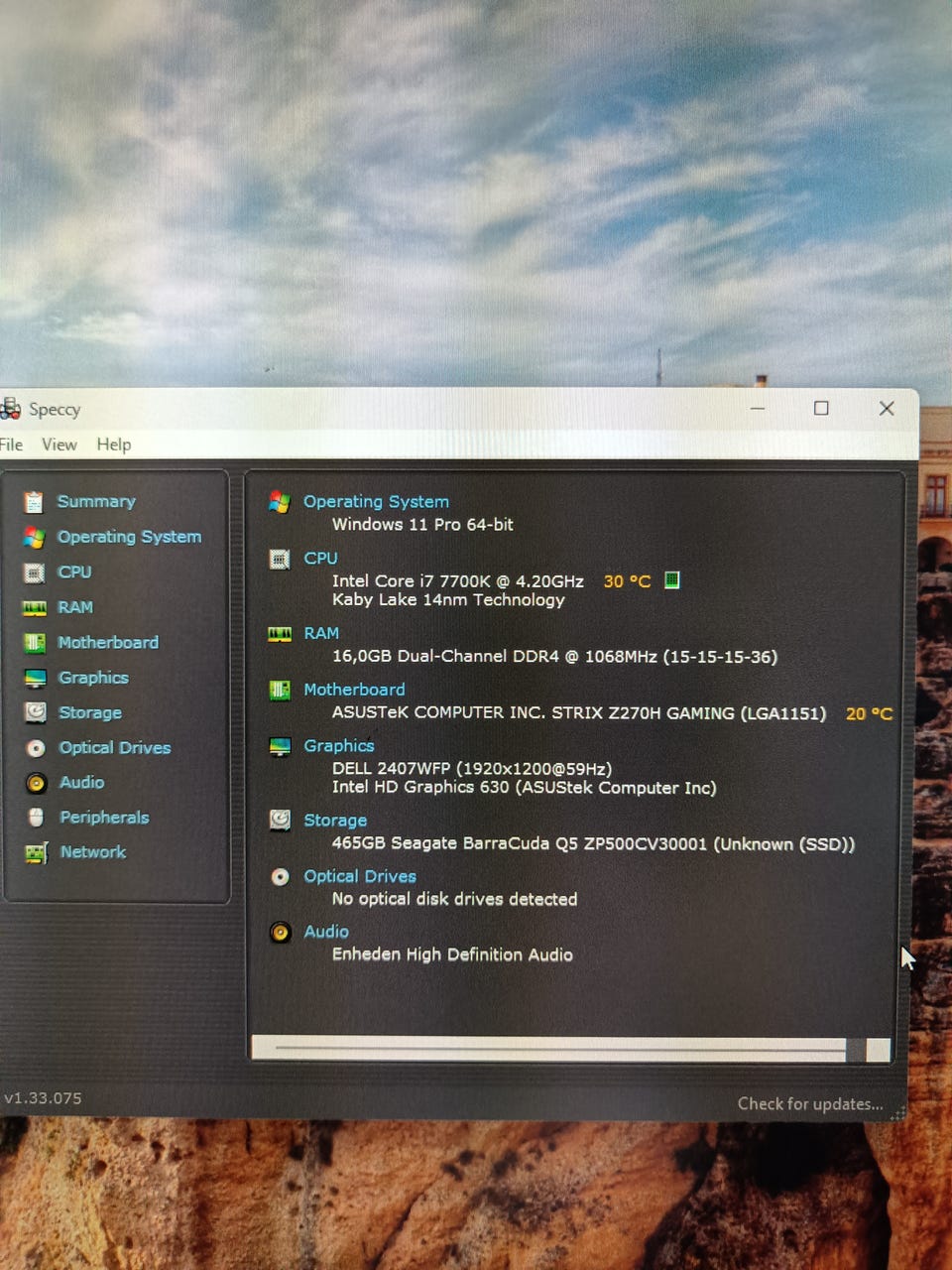Screen dimensions: 952x1270
Task: Click DELL 2407WFP monitor text
Action: (472, 769)
